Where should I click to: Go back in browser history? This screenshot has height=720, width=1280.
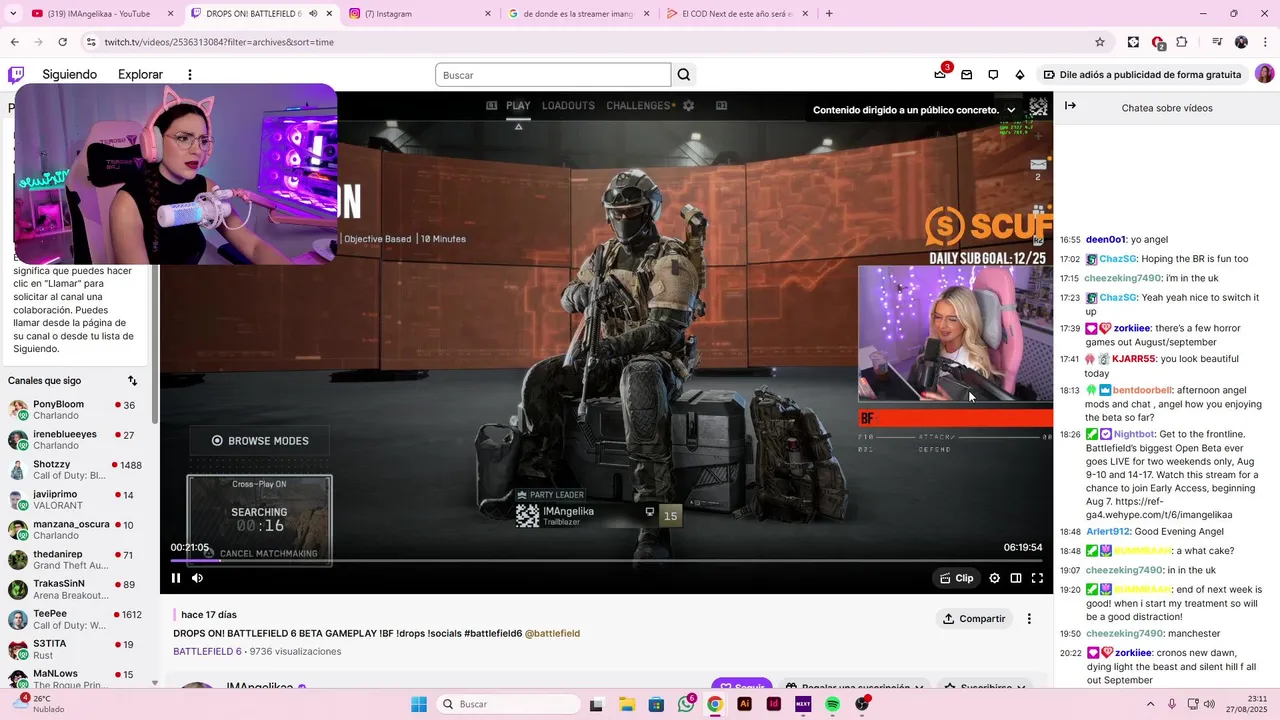(x=14, y=42)
